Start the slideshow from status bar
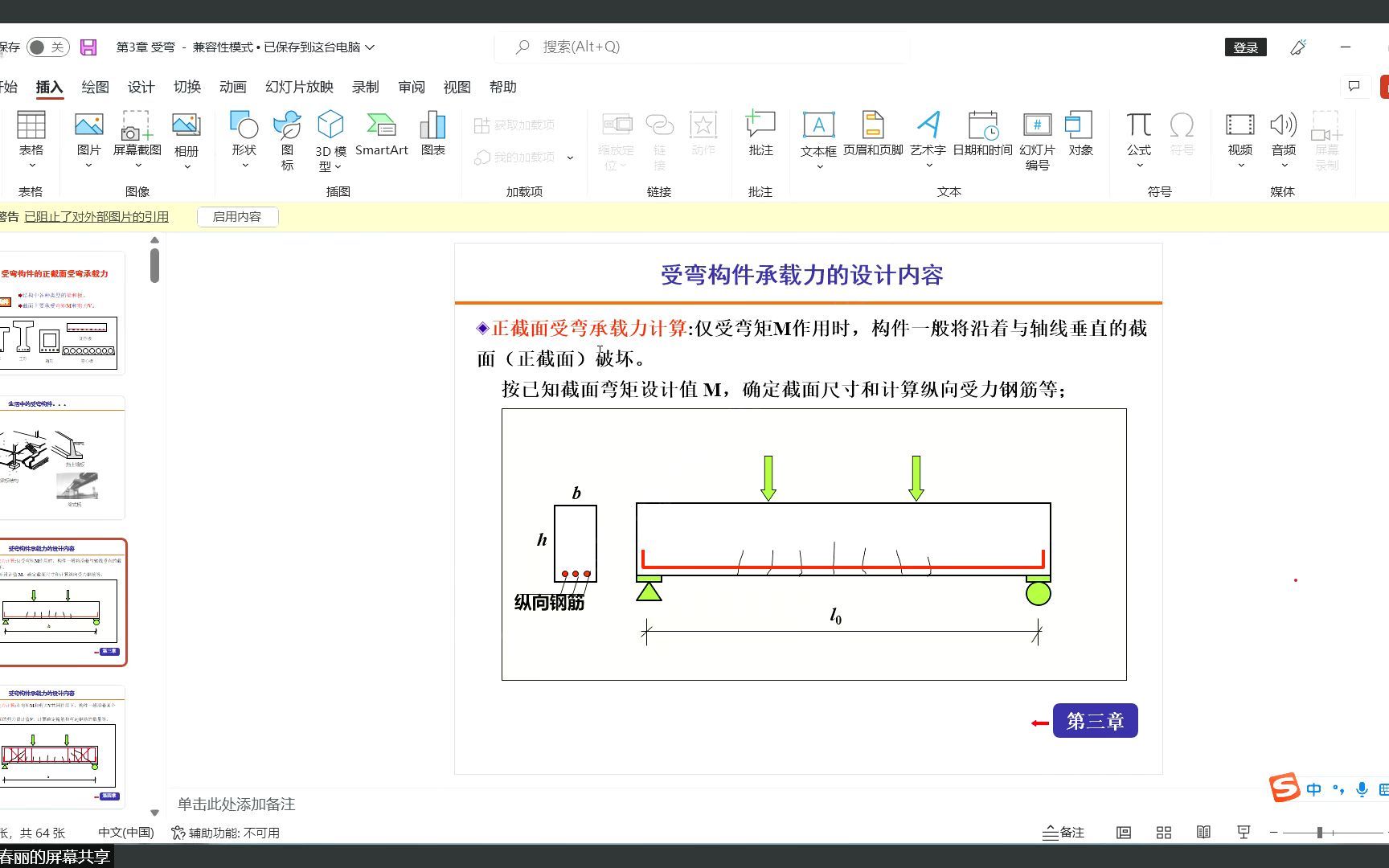 (x=1243, y=832)
